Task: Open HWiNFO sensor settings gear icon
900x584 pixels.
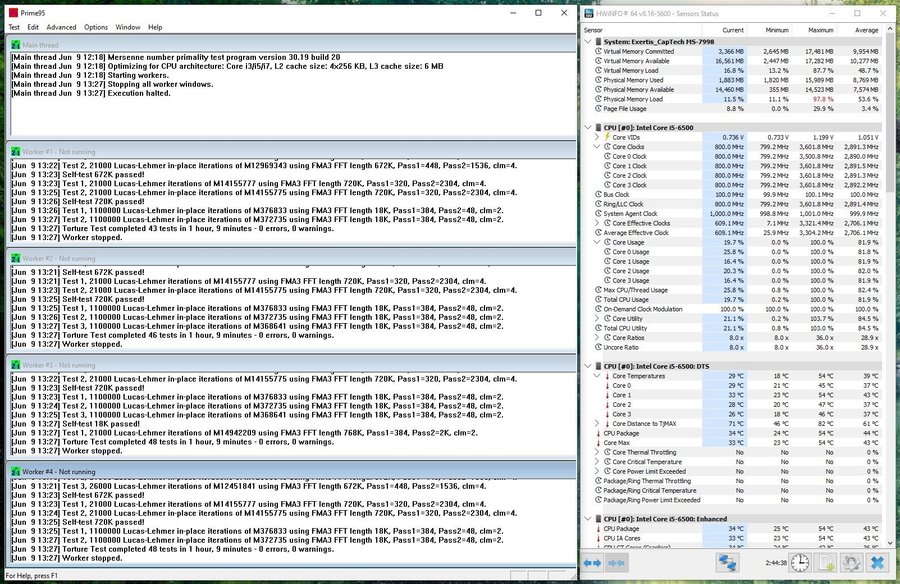Action: pyautogui.click(x=851, y=563)
